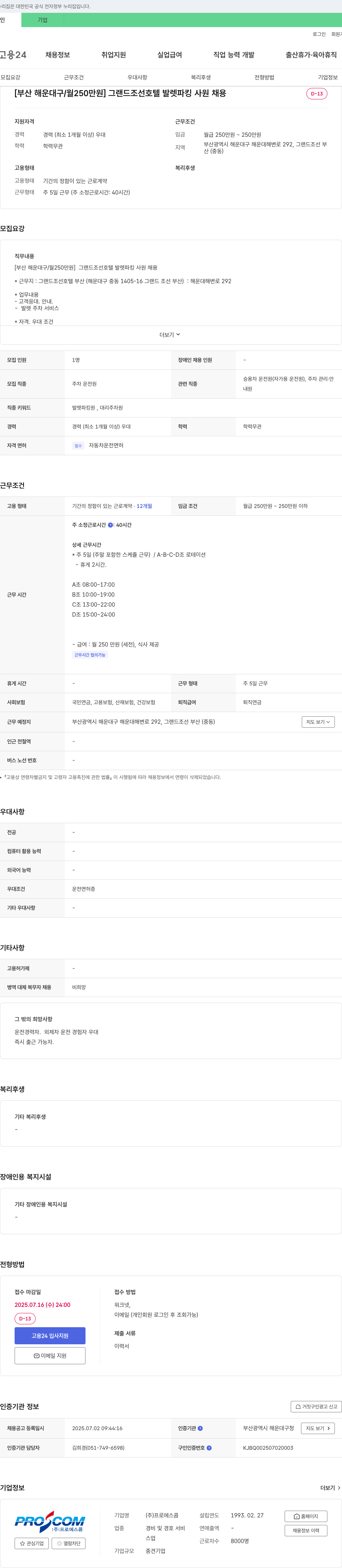The width and height of the screenshot is (342, 1568).
Task: Click the 이메일 지원 button
Action: tap(50, 1356)
